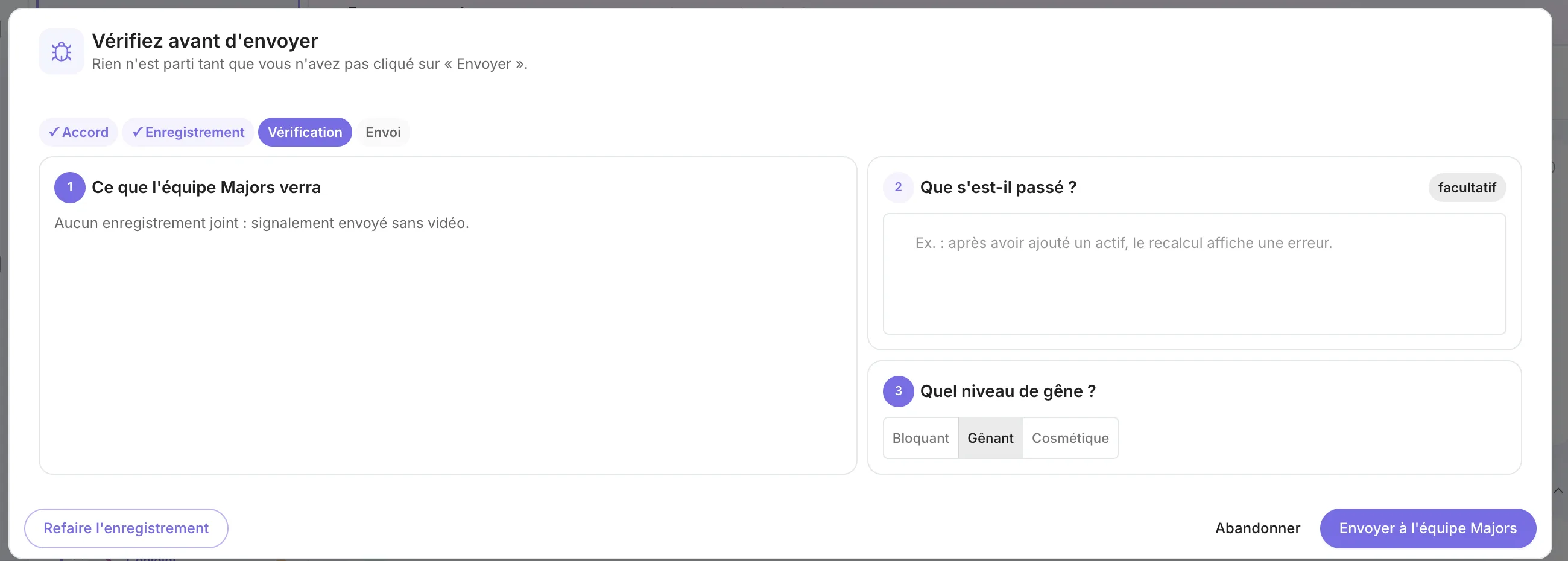Select the Enregistrement step pill
1568x561 pixels.
click(x=188, y=132)
